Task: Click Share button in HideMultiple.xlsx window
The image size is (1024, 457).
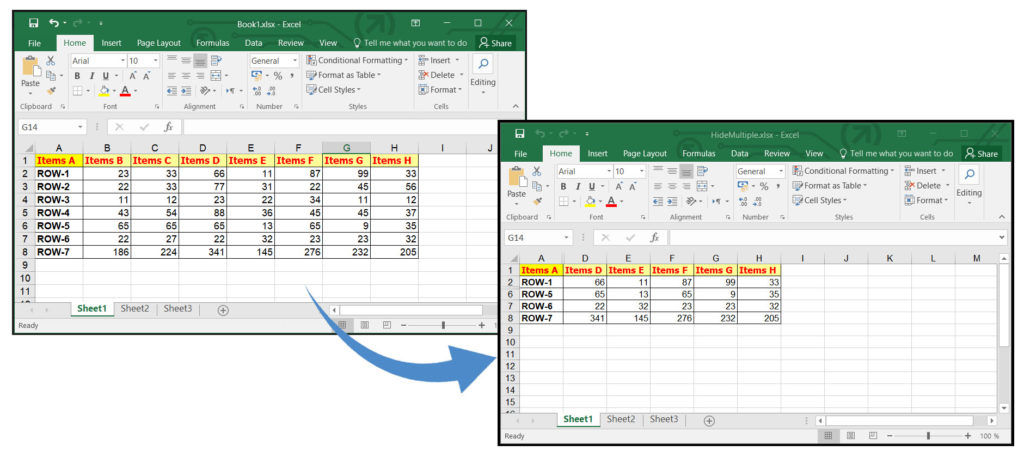Action: click(x=981, y=153)
